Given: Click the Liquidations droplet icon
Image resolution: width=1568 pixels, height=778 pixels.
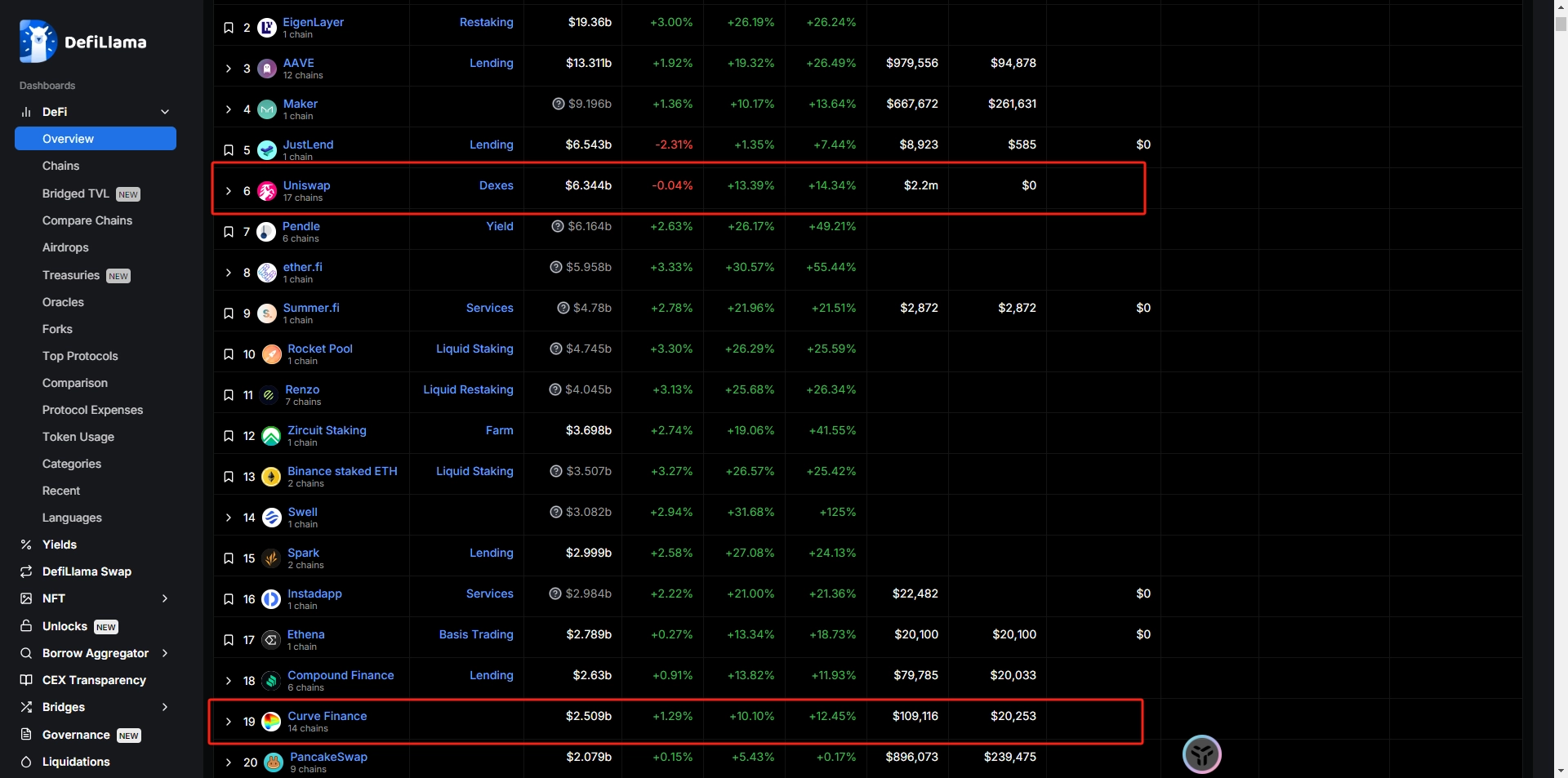Looking at the screenshot, I should tap(26, 762).
